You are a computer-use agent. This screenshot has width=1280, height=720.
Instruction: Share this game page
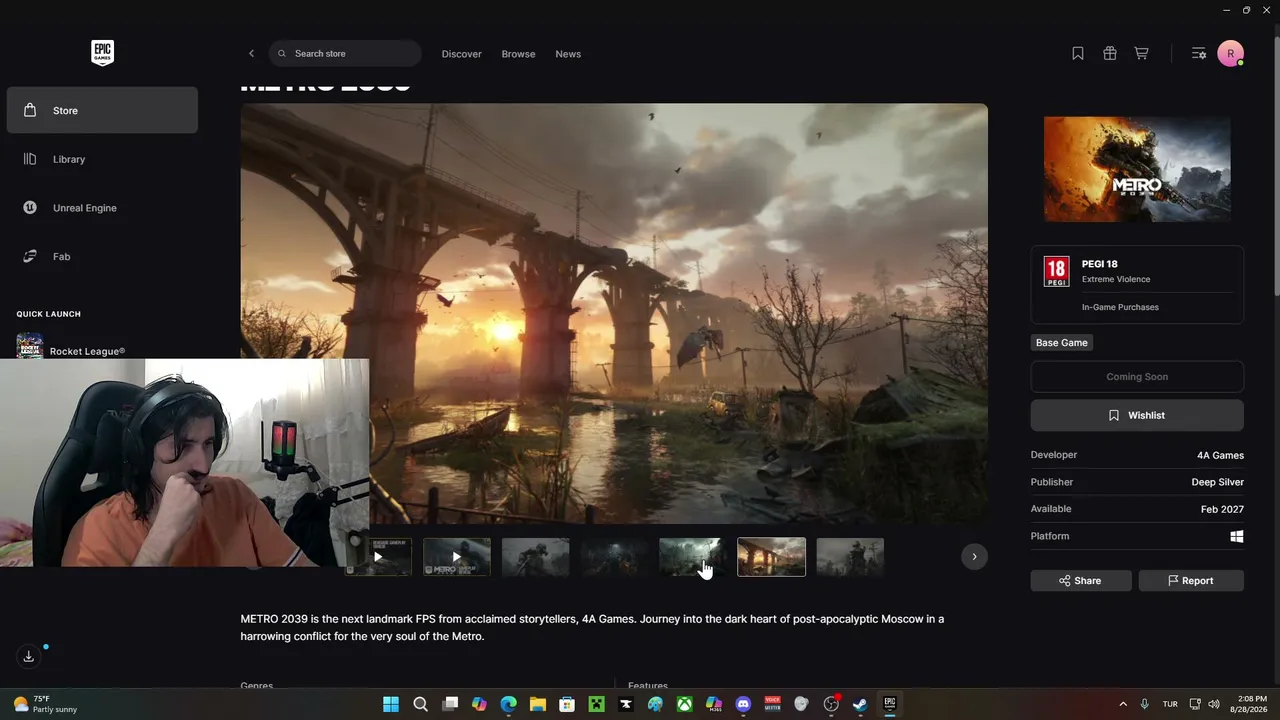click(1081, 581)
